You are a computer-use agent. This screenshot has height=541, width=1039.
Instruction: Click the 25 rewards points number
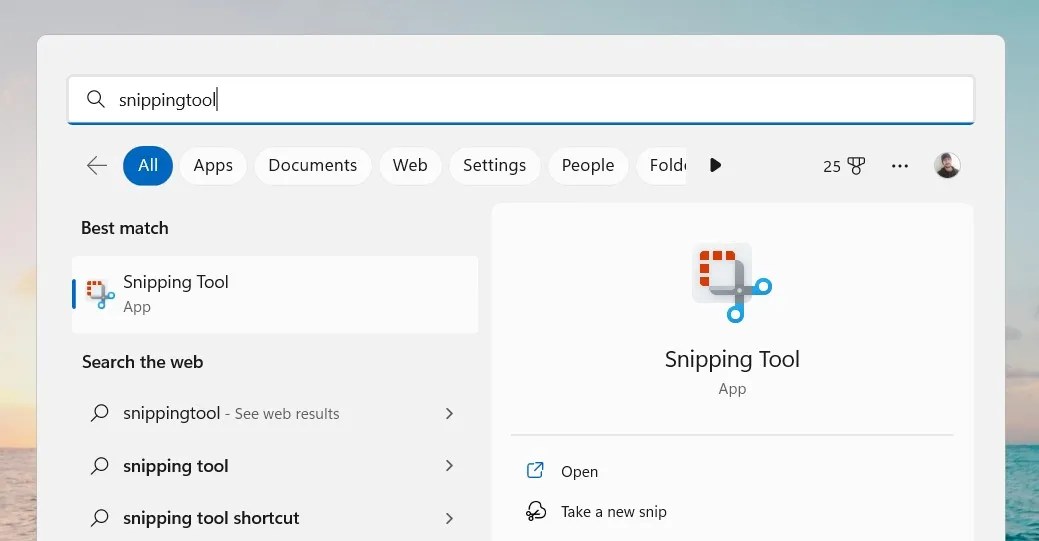tap(832, 166)
